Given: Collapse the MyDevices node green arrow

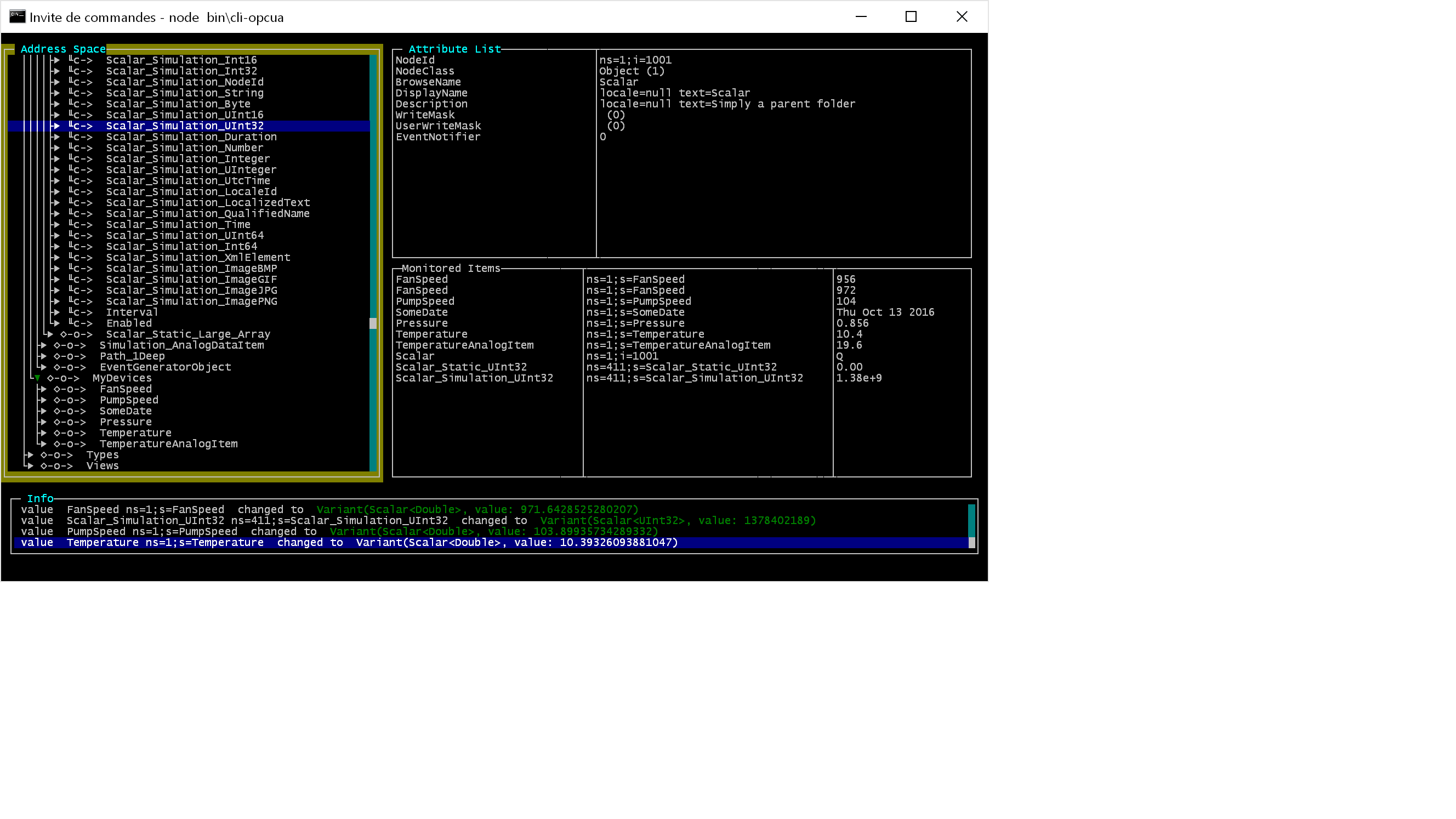Looking at the screenshot, I should pyautogui.click(x=37, y=378).
